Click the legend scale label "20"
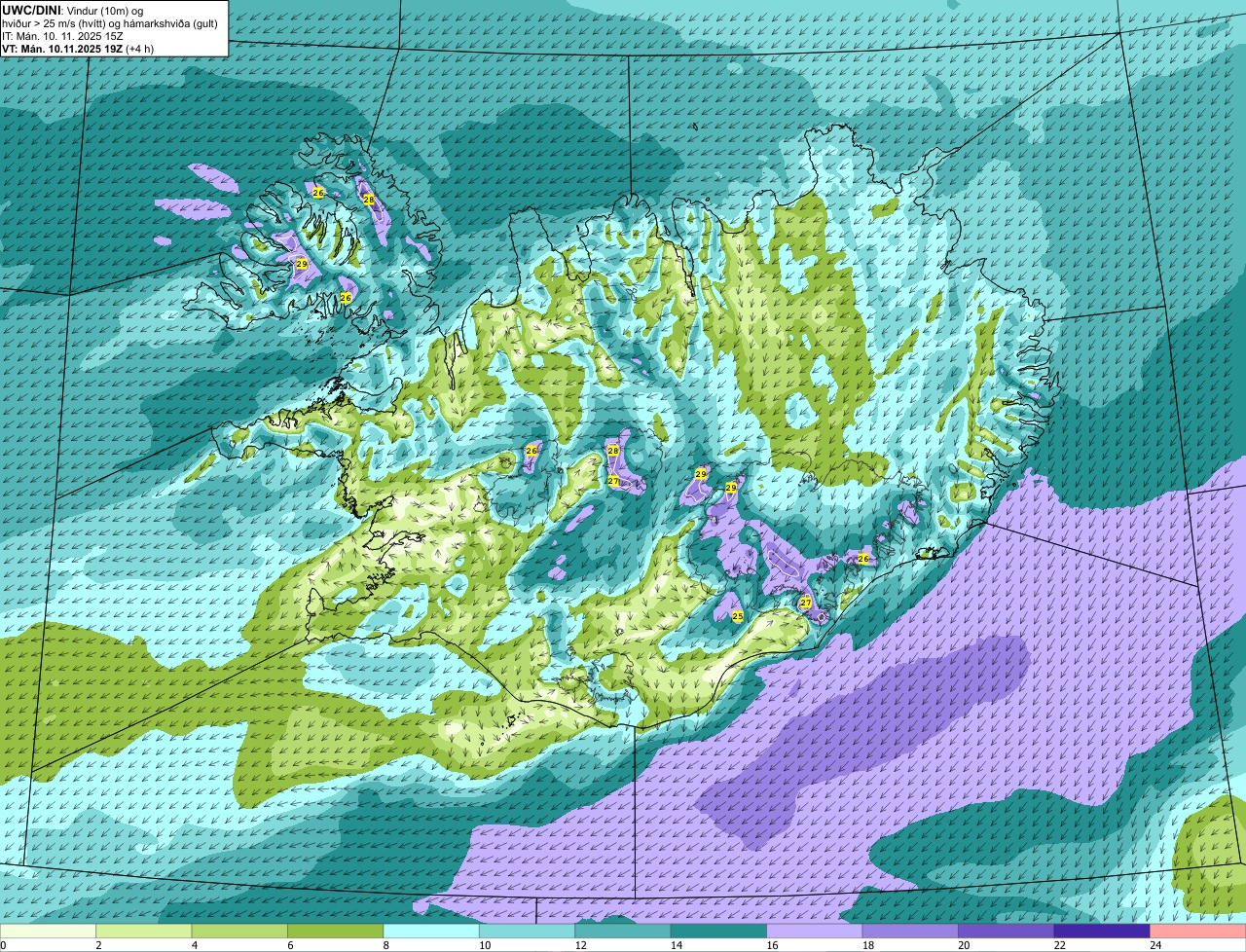This screenshot has width=1246, height=952. 964,945
